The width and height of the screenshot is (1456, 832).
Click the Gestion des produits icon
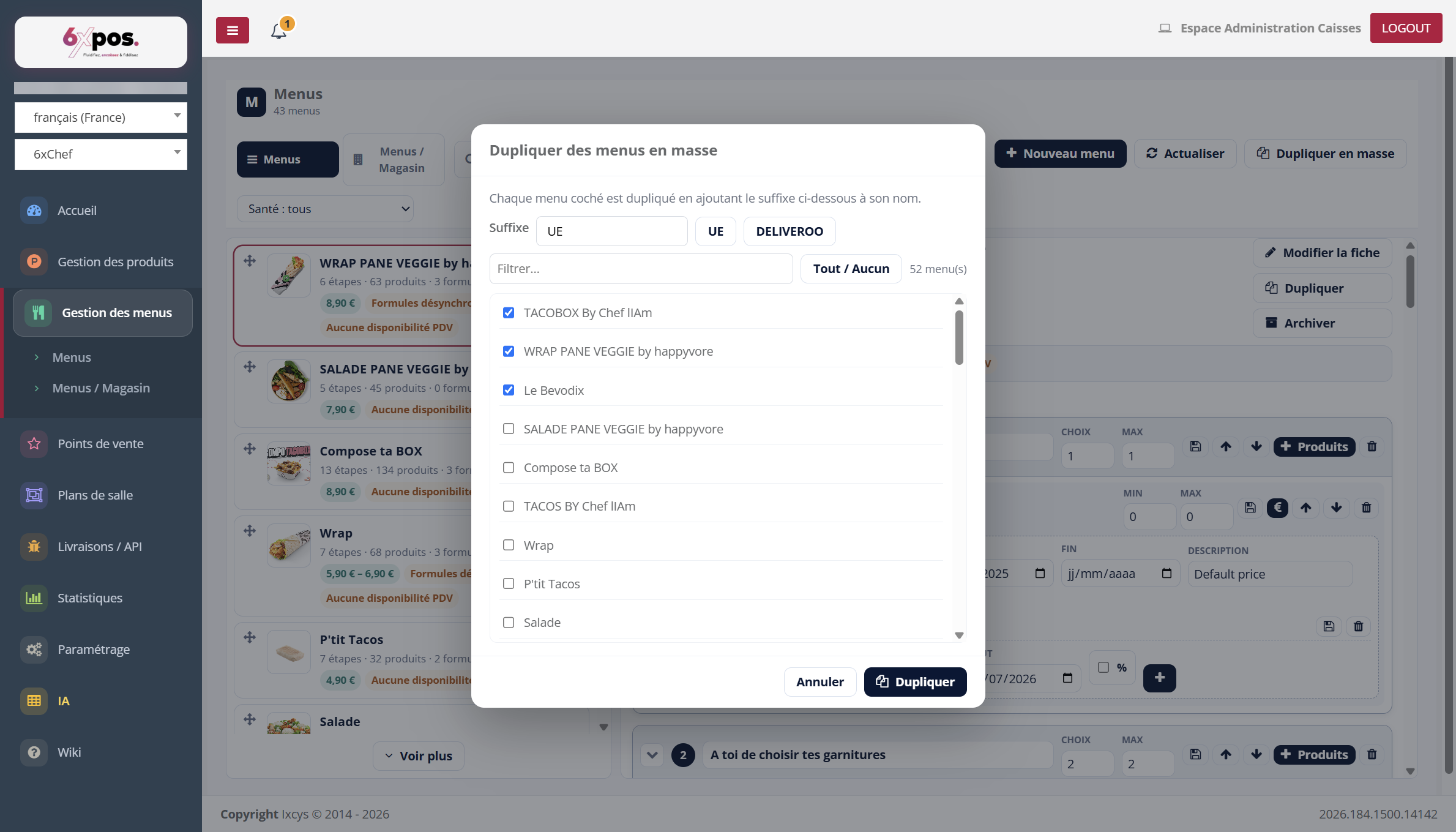(34, 262)
